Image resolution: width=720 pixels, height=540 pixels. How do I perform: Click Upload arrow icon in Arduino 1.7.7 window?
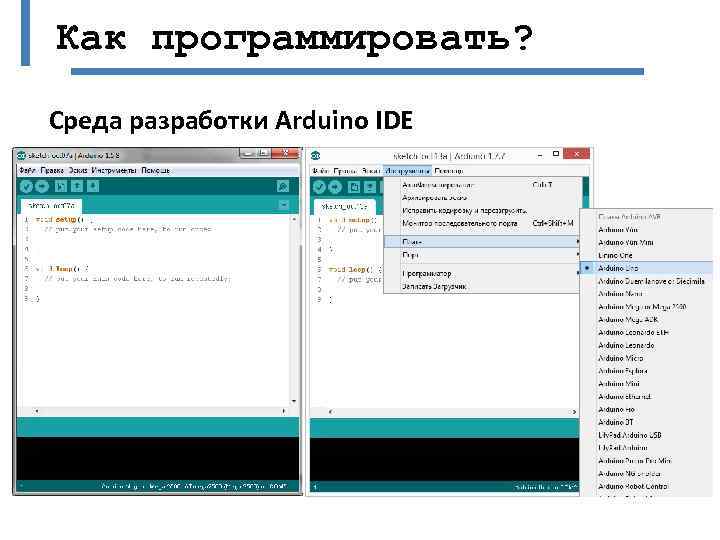335,187
